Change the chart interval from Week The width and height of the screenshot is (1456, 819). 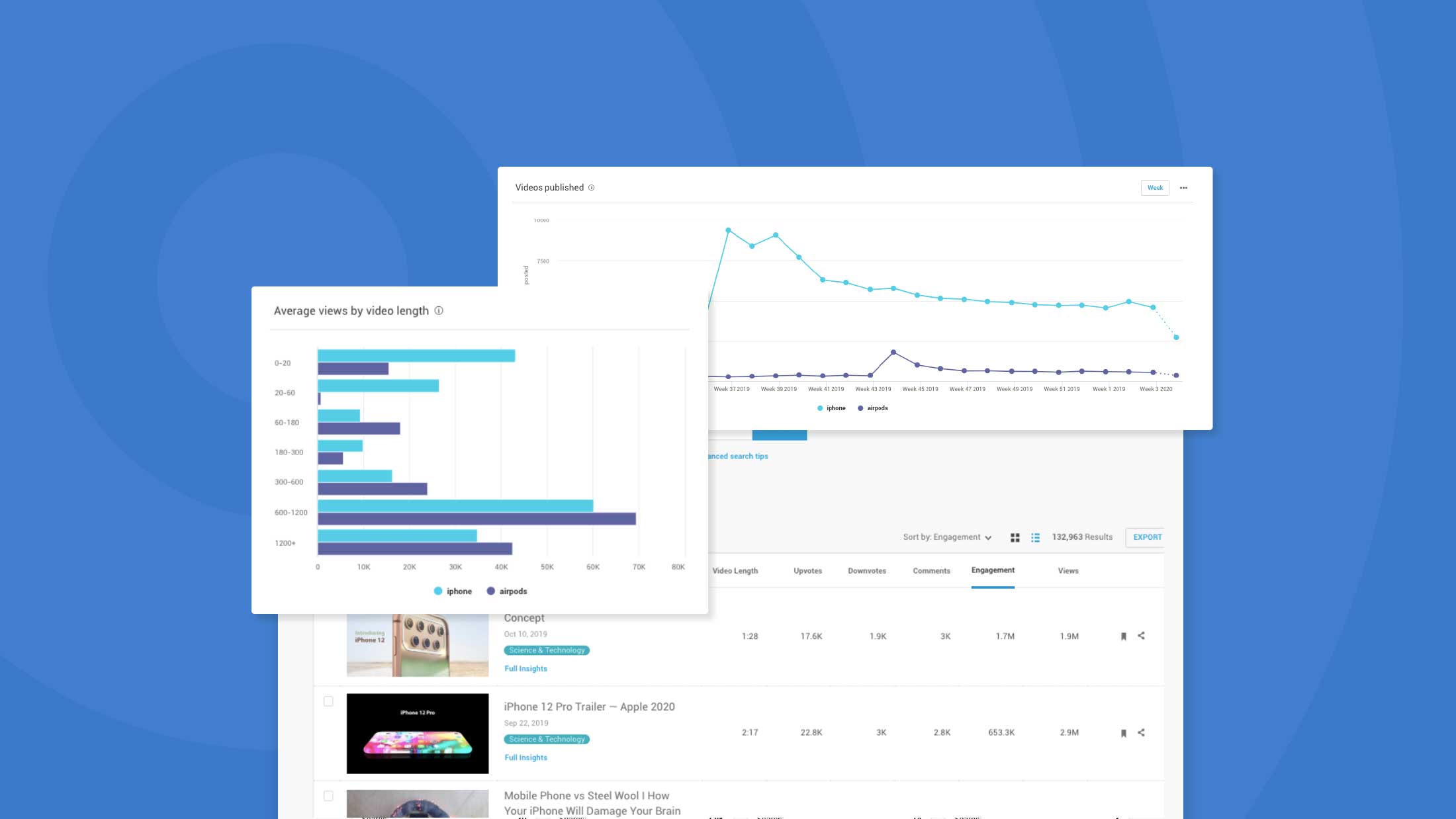(x=1155, y=188)
